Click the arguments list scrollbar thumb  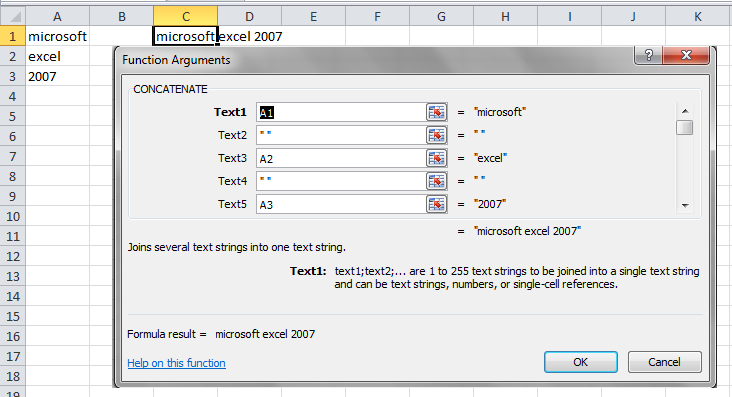[685, 127]
